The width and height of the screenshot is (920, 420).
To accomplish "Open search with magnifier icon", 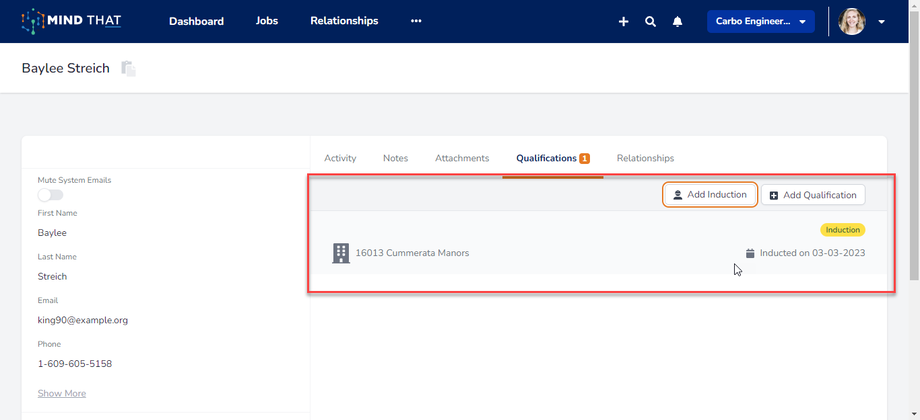I will pyautogui.click(x=650, y=21).
